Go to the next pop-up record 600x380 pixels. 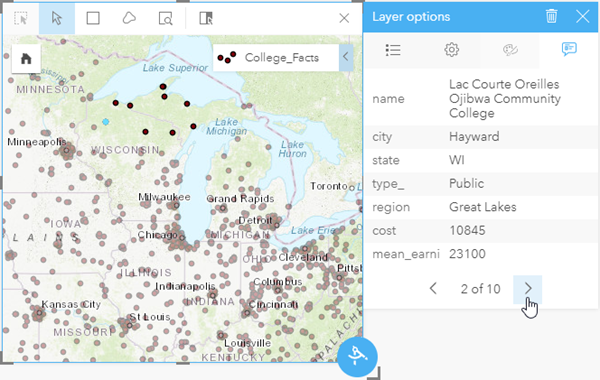point(528,289)
